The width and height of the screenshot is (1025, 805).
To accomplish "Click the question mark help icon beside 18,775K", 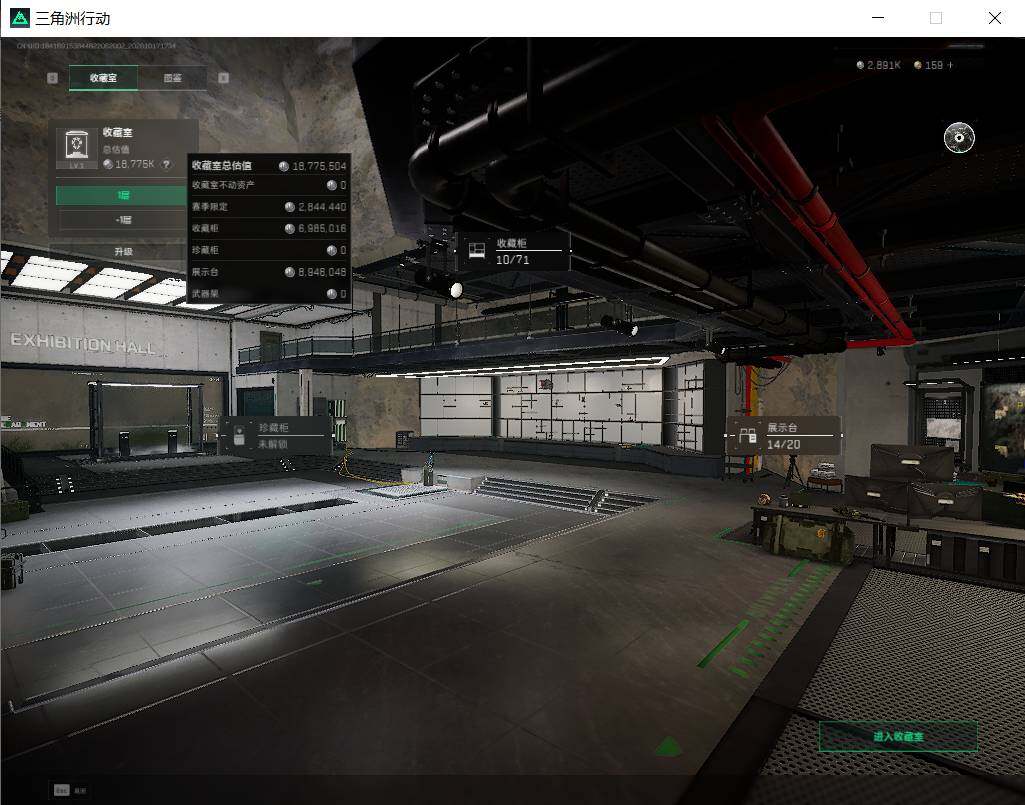I will 167,164.
